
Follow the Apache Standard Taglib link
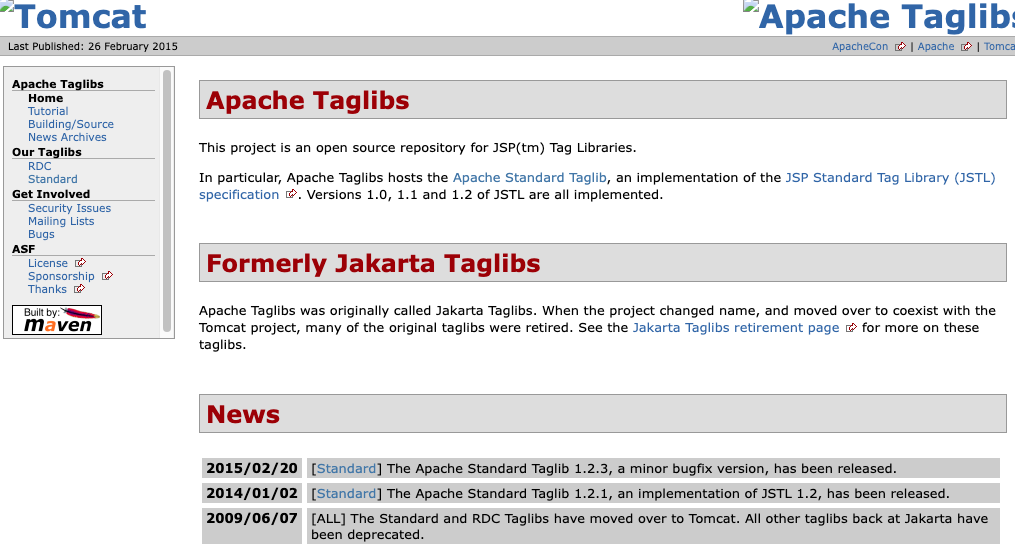tap(530, 177)
